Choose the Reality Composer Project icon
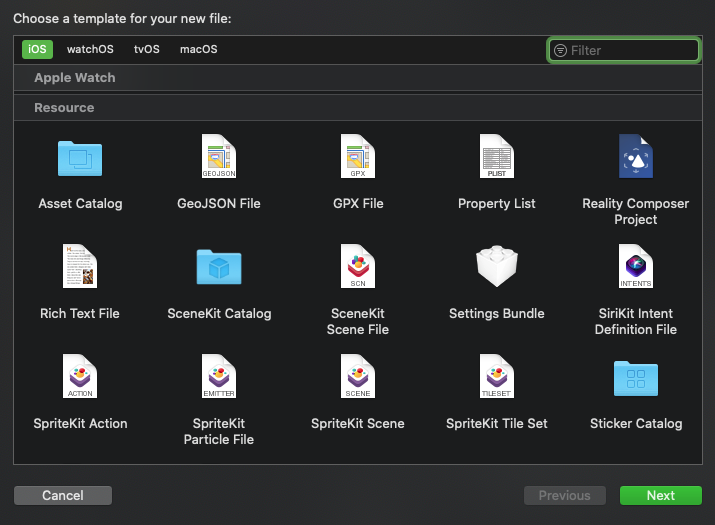The height and width of the screenshot is (525, 715). click(x=636, y=156)
